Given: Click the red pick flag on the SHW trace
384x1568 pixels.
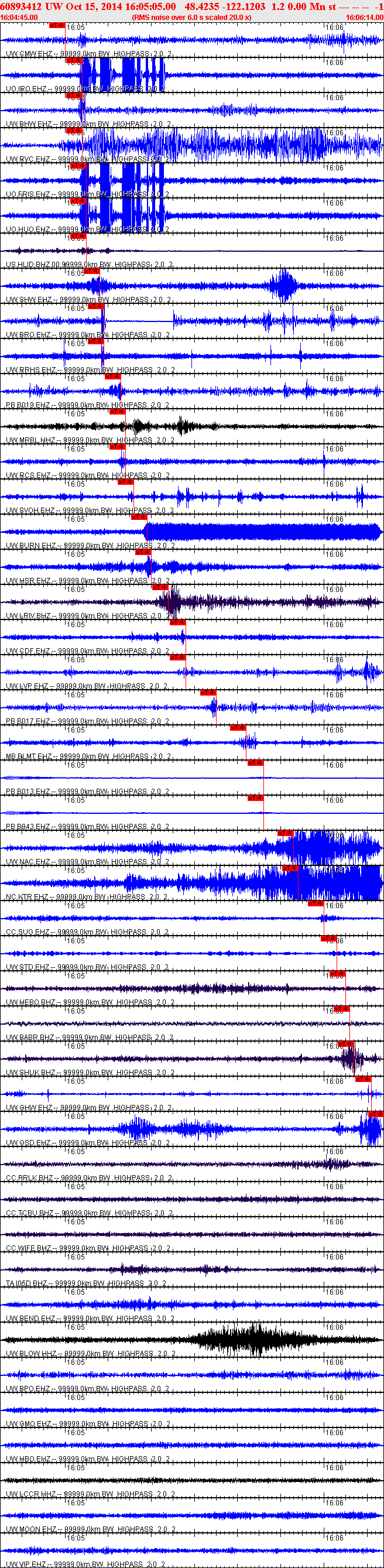Looking at the screenshot, I should click(91, 271).
